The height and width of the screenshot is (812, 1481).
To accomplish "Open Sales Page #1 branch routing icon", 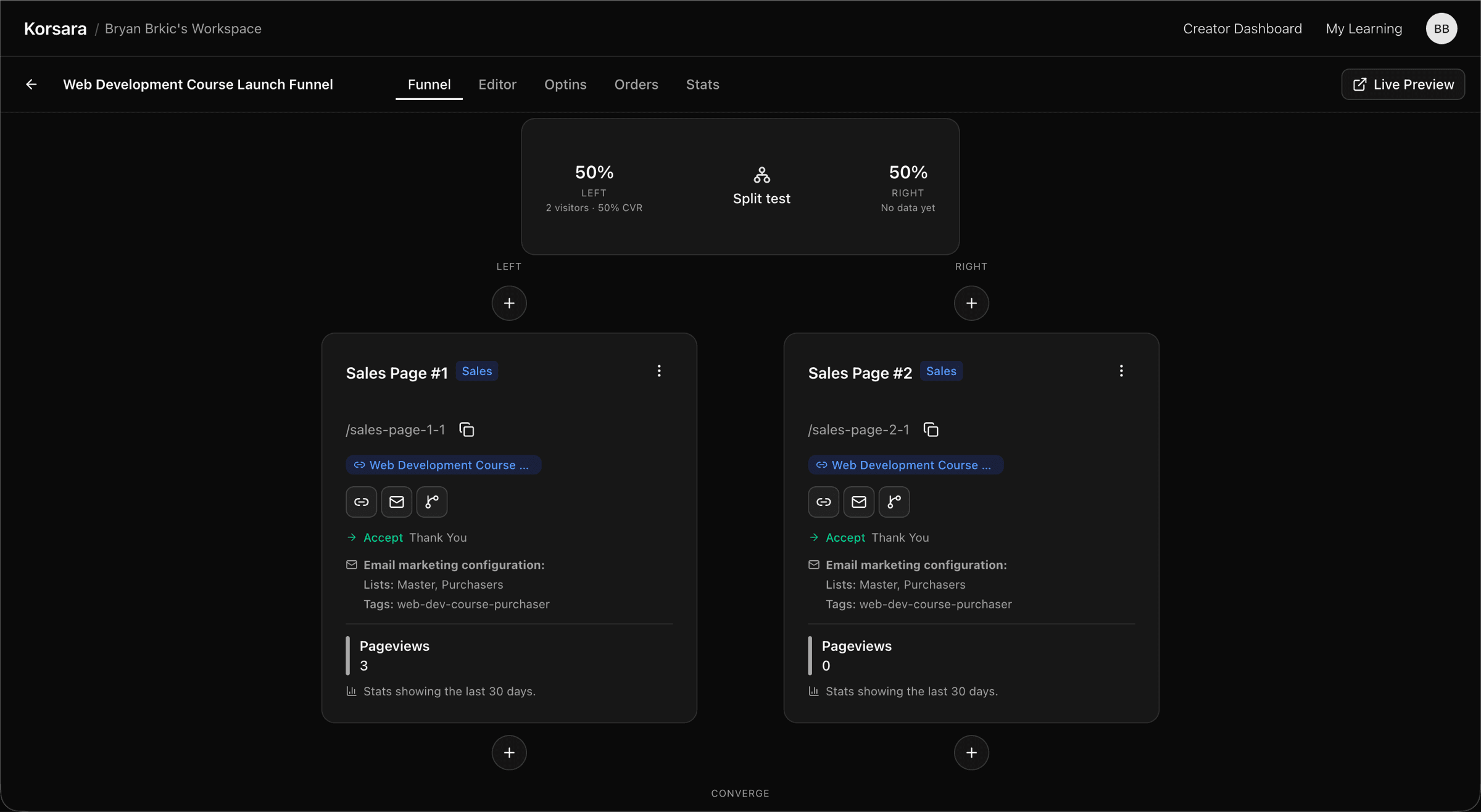I will [432, 502].
